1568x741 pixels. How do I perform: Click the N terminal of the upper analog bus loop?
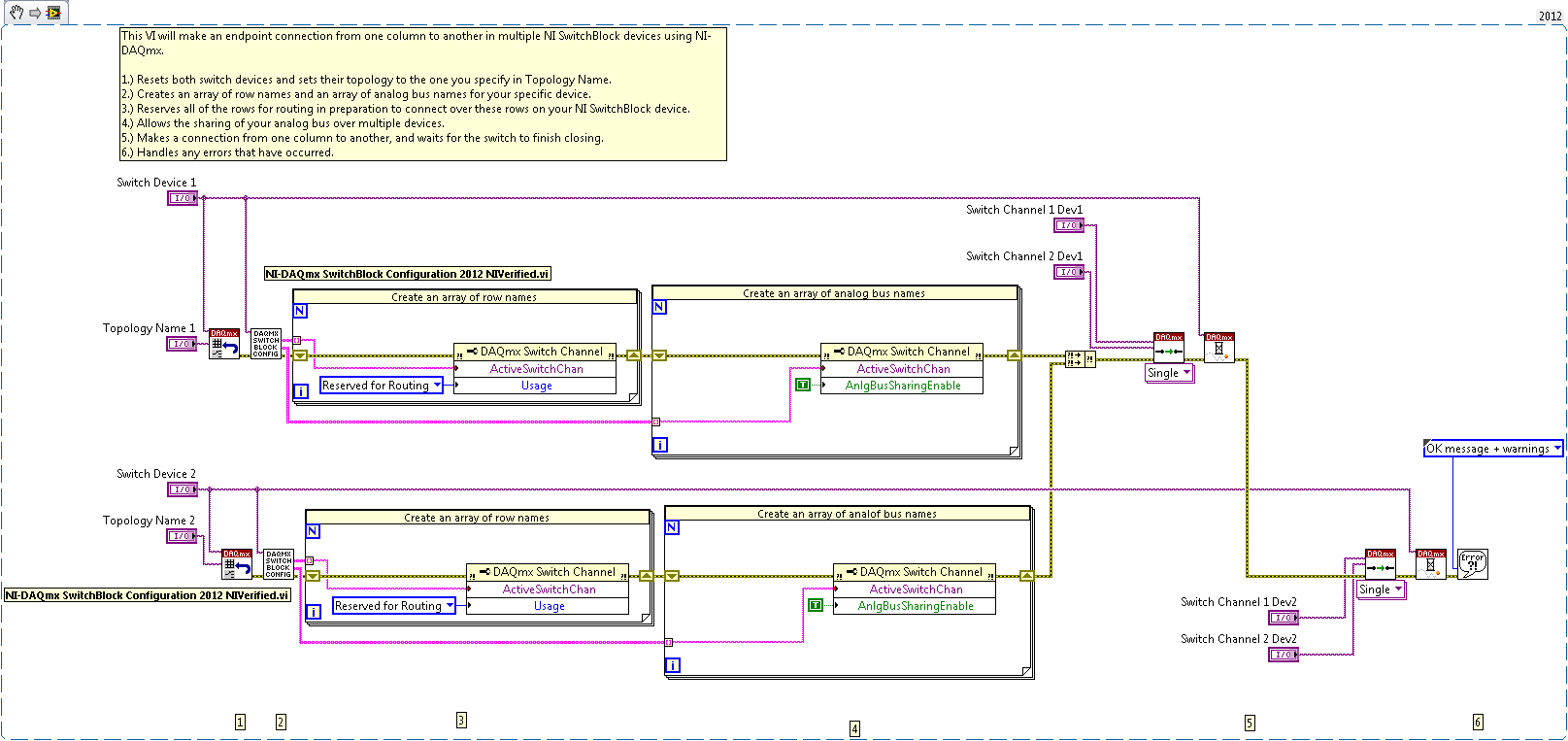point(659,307)
